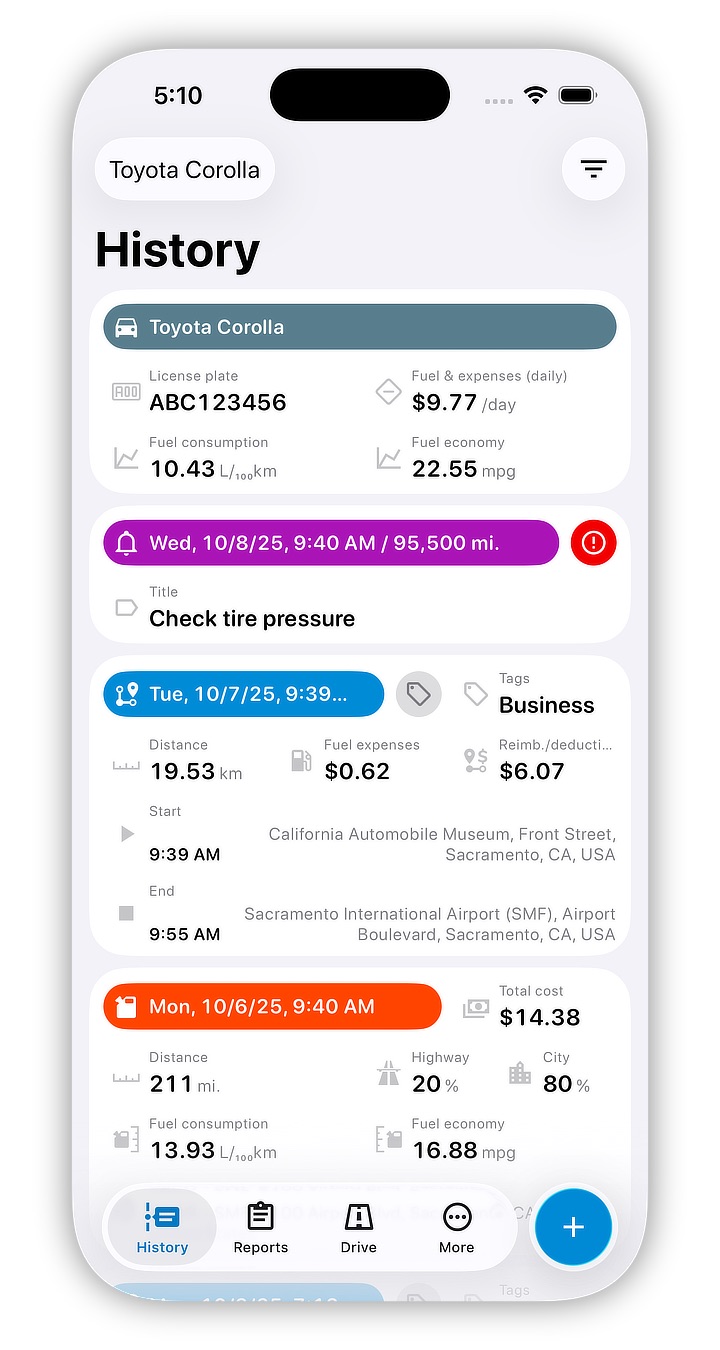This screenshot has width=720, height=1350.
Task: Switch to the Reports tab
Action: coord(260,1227)
